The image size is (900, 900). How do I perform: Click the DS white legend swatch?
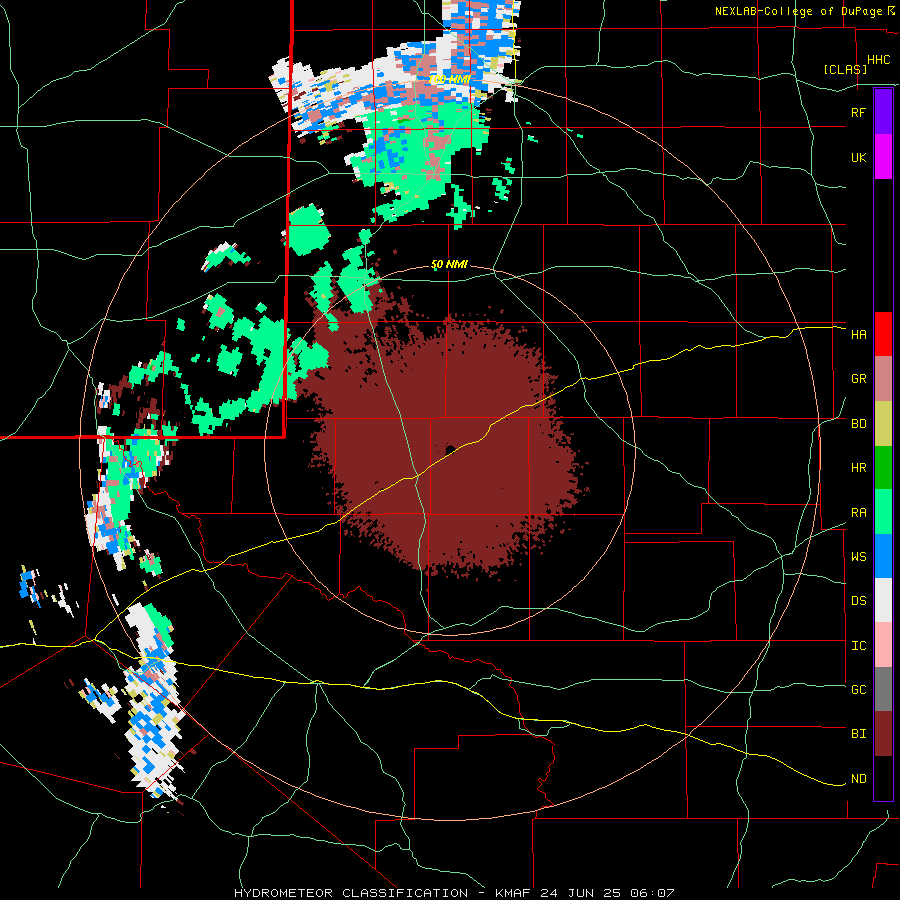coord(883,600)
